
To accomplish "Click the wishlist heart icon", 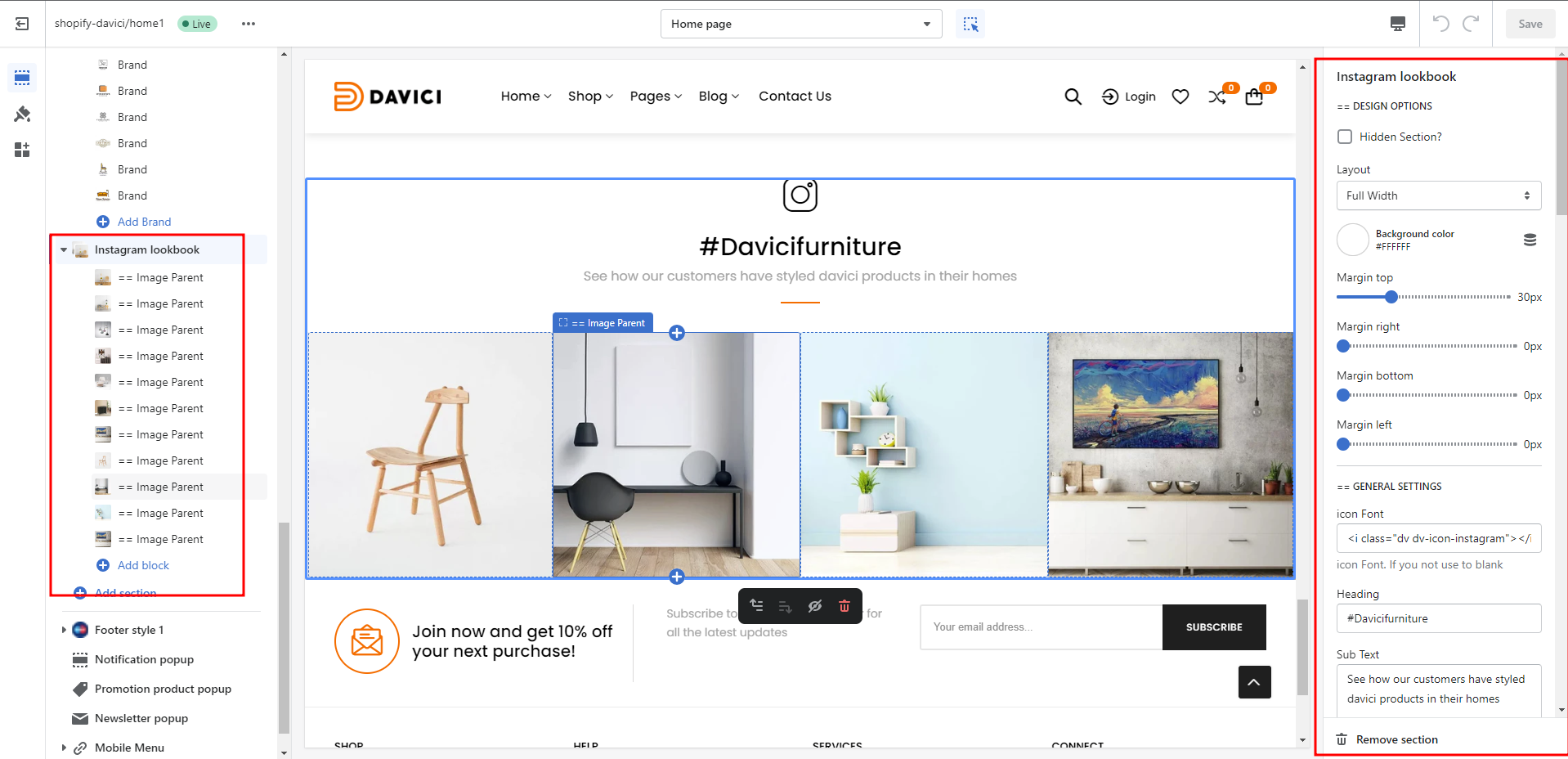I will coord(1180,97).
